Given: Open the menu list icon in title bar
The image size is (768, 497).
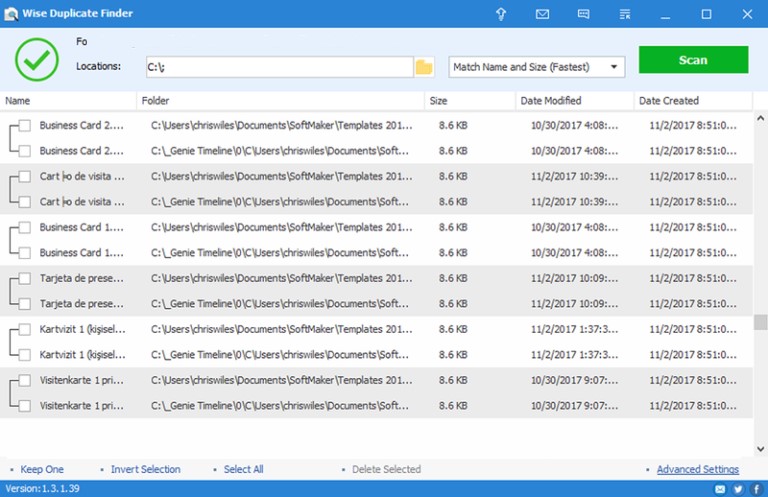Looking at the screenshot, I should (625, 14).
